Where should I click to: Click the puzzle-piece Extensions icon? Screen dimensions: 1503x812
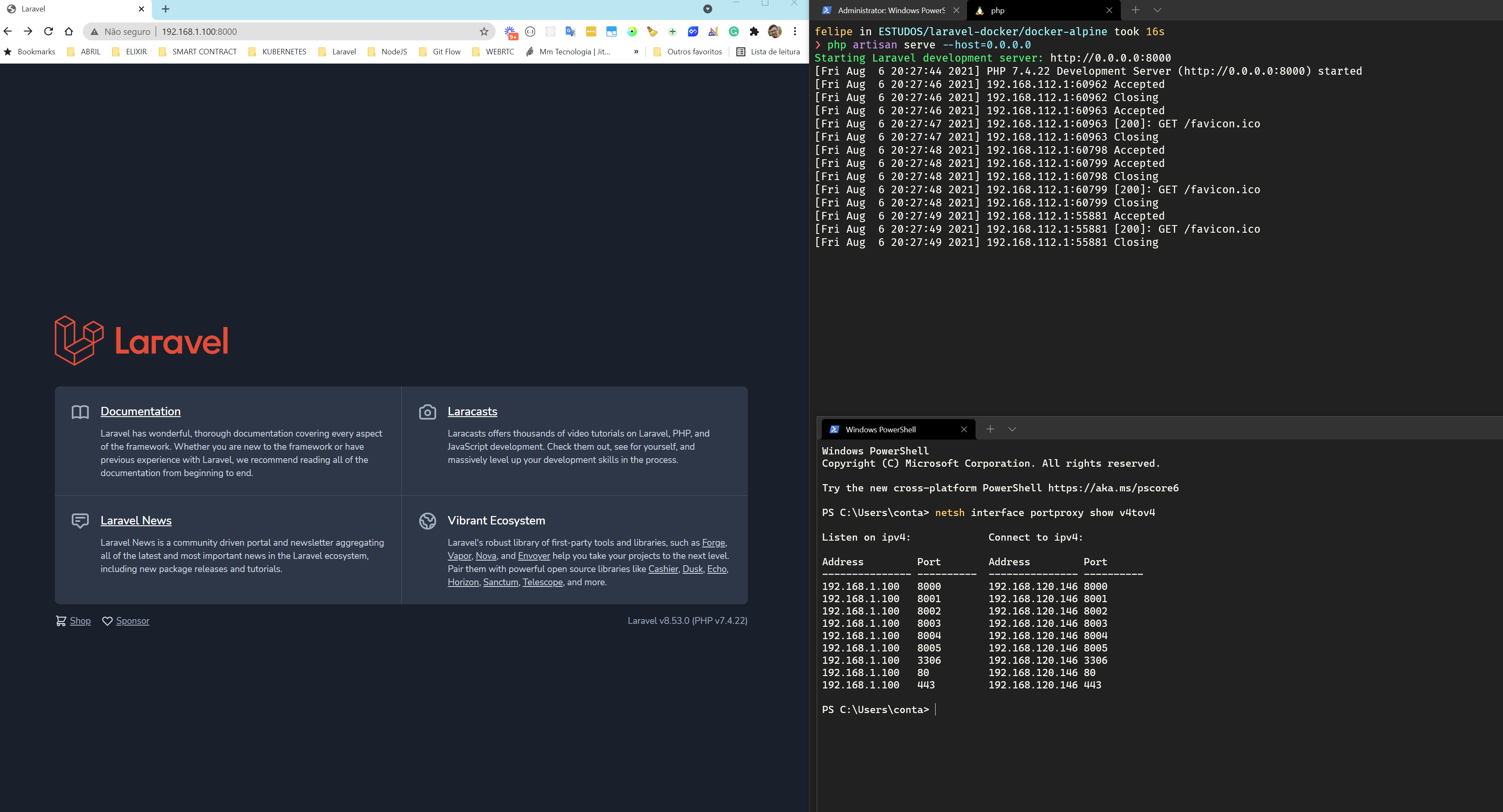pyautogui.click(x=754, y=32)
